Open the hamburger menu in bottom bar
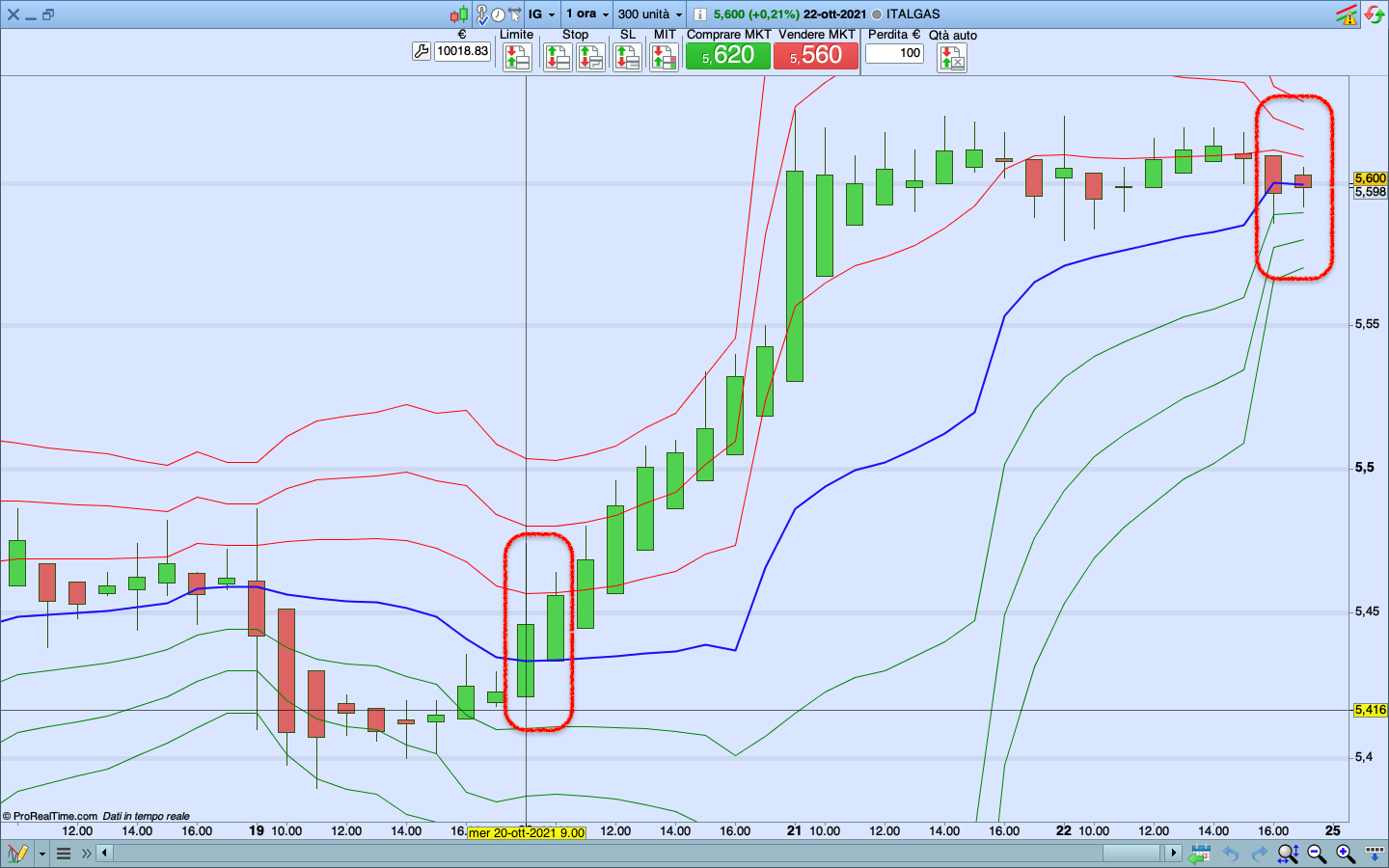This screenshot has width=1389, height=868. (64, 854)
